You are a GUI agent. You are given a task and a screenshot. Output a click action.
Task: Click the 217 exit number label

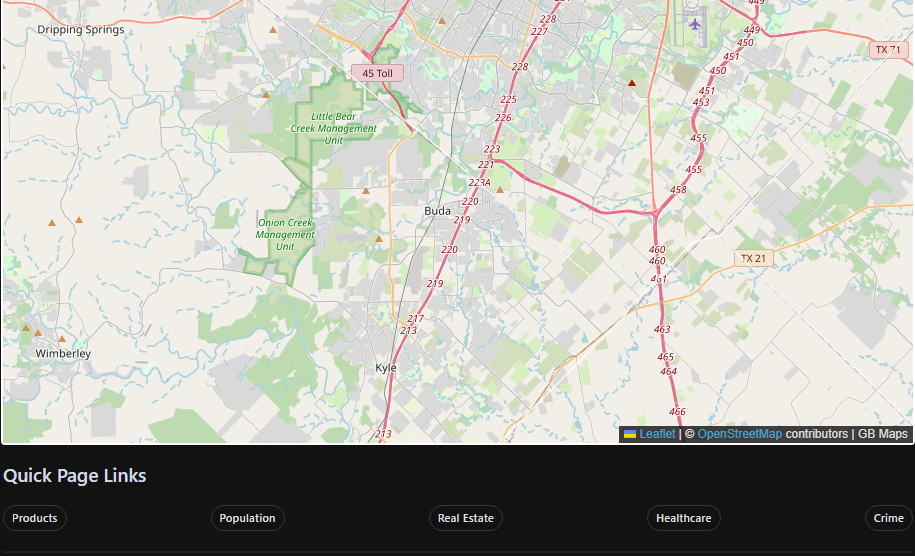(415, 319)
